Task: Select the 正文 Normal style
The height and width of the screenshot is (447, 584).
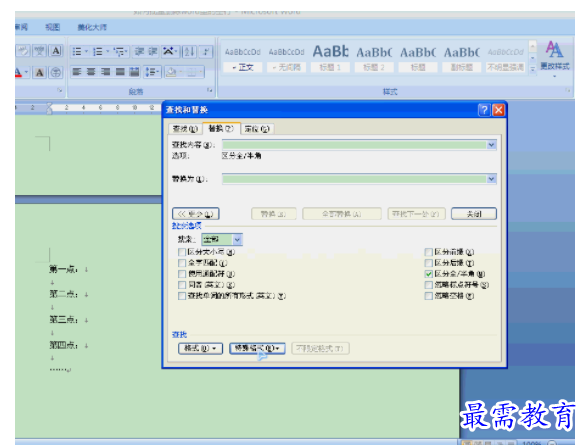Action: [x=243, y=59]
